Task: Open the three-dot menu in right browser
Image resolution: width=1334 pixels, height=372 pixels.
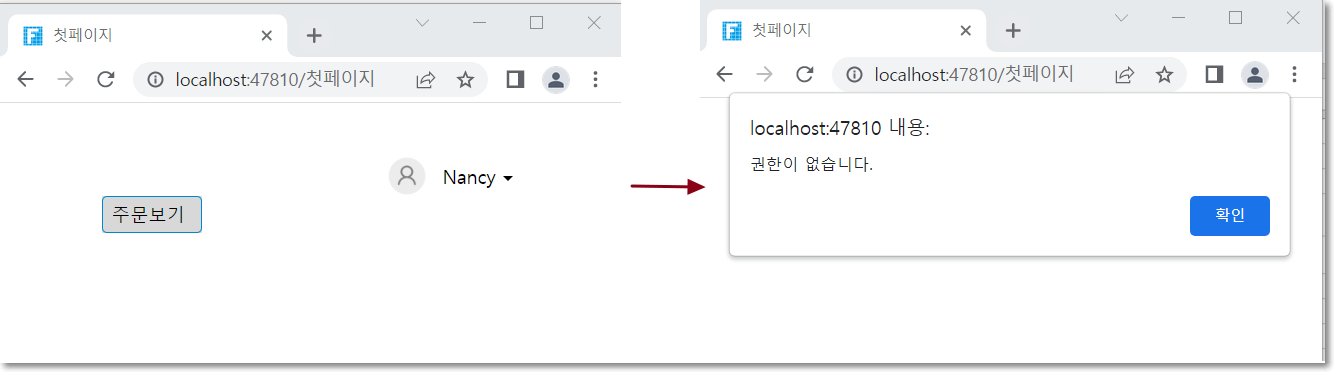Action: click(1295, 74)
